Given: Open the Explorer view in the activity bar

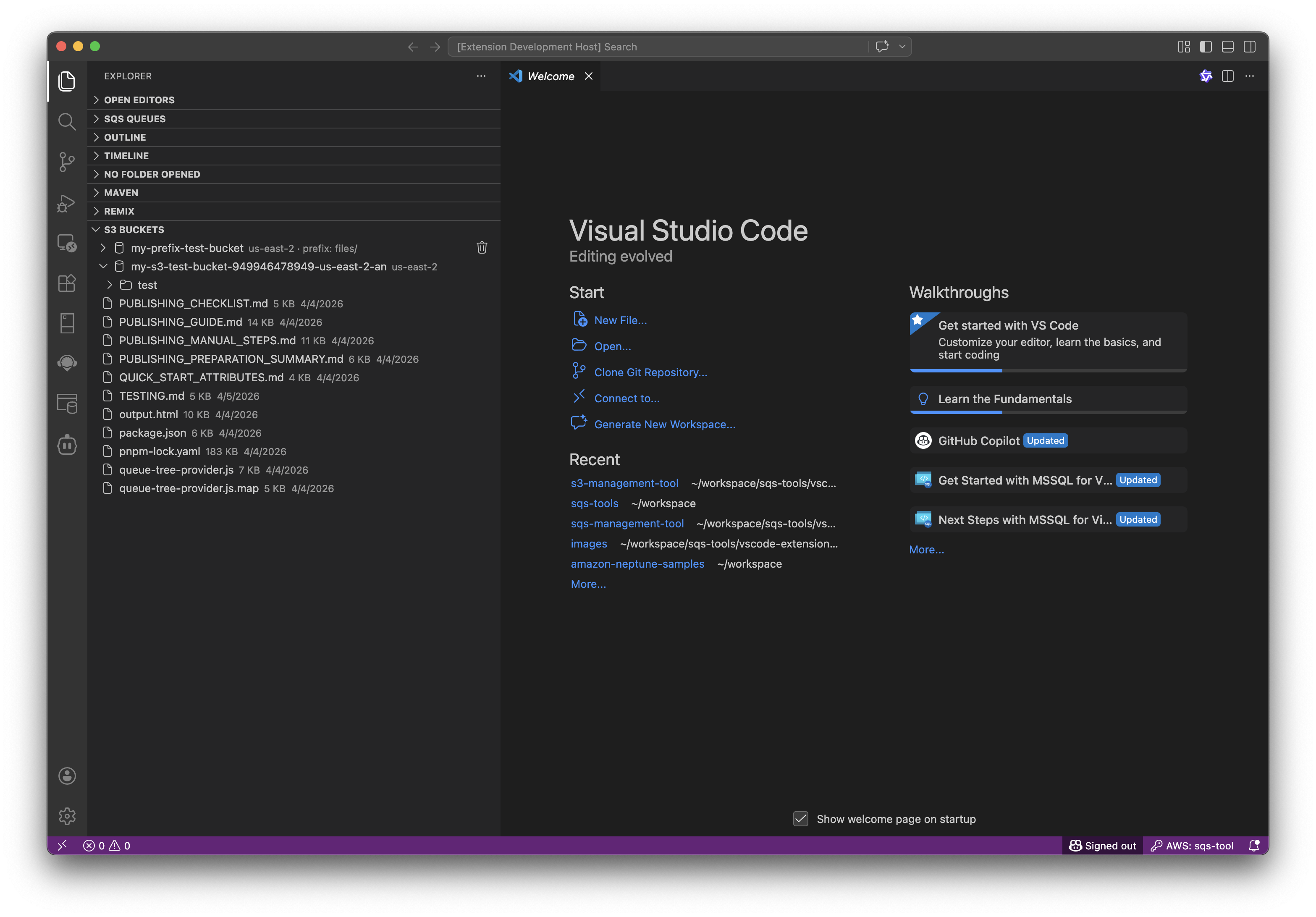Looking at the screenshot, I should click(67, 81).
